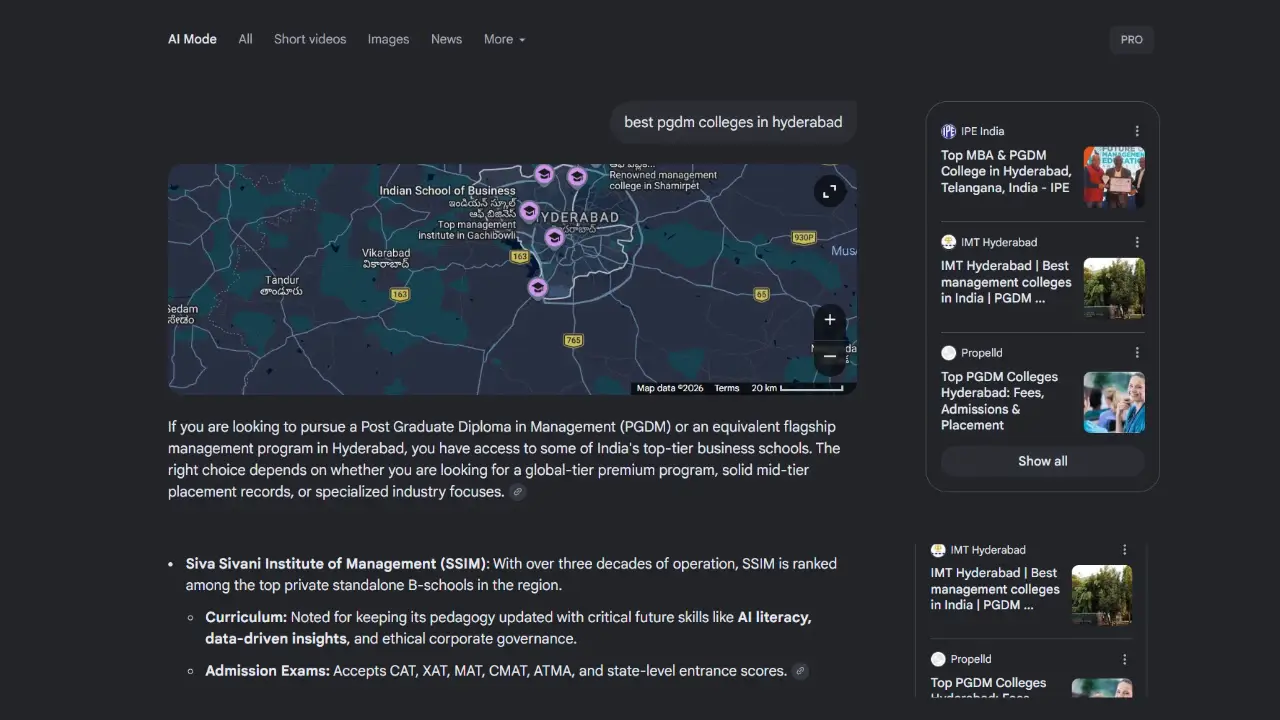Select the graduation pin beside Indian School of Business label
This screenshot has height=720, width=1280.
click(529, 212)
